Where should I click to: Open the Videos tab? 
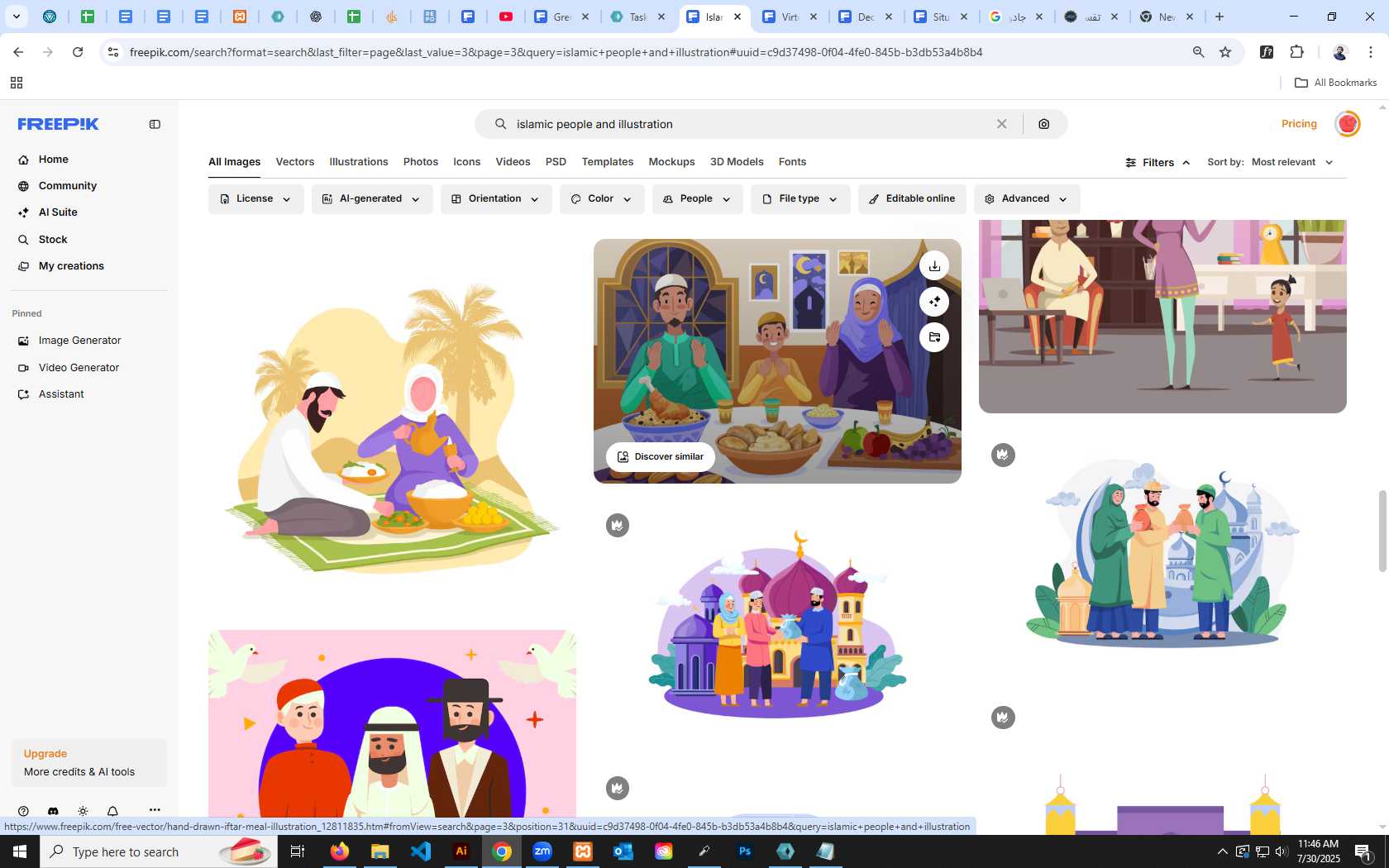[513, 162]
